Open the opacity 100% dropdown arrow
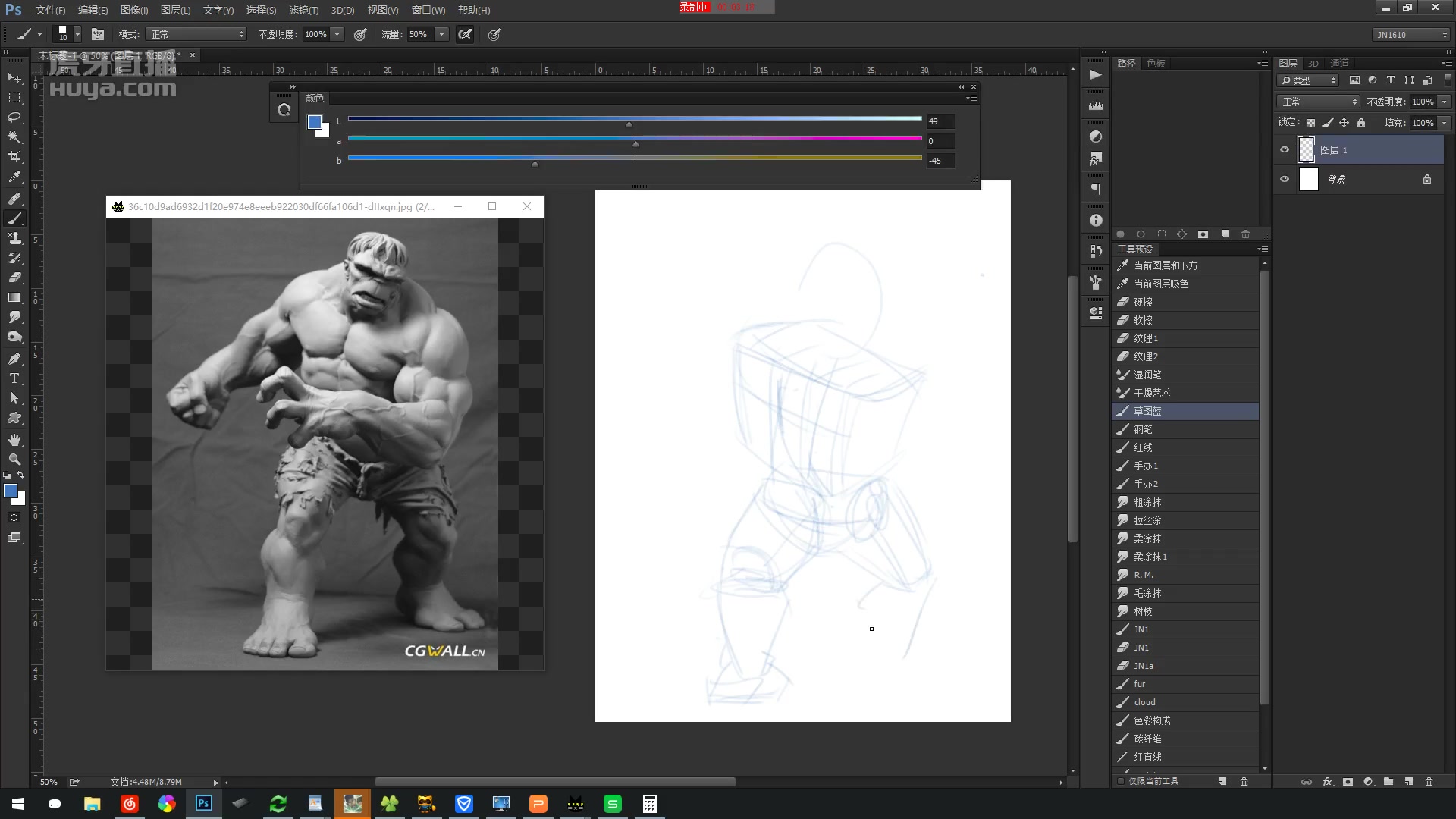Image resolution: width=1456 pixels, height=819 pixels. [x=337, y=34]
